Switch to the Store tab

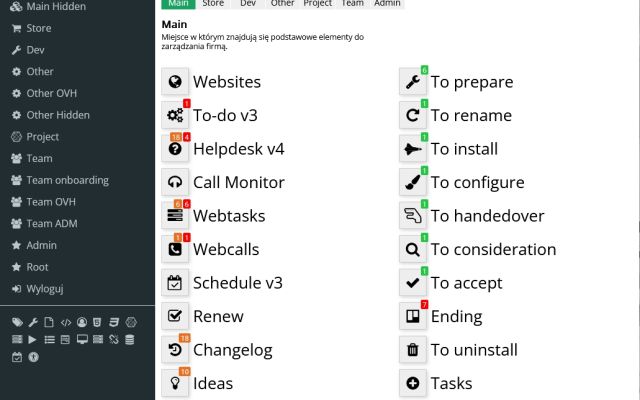(x=212, y=4)
